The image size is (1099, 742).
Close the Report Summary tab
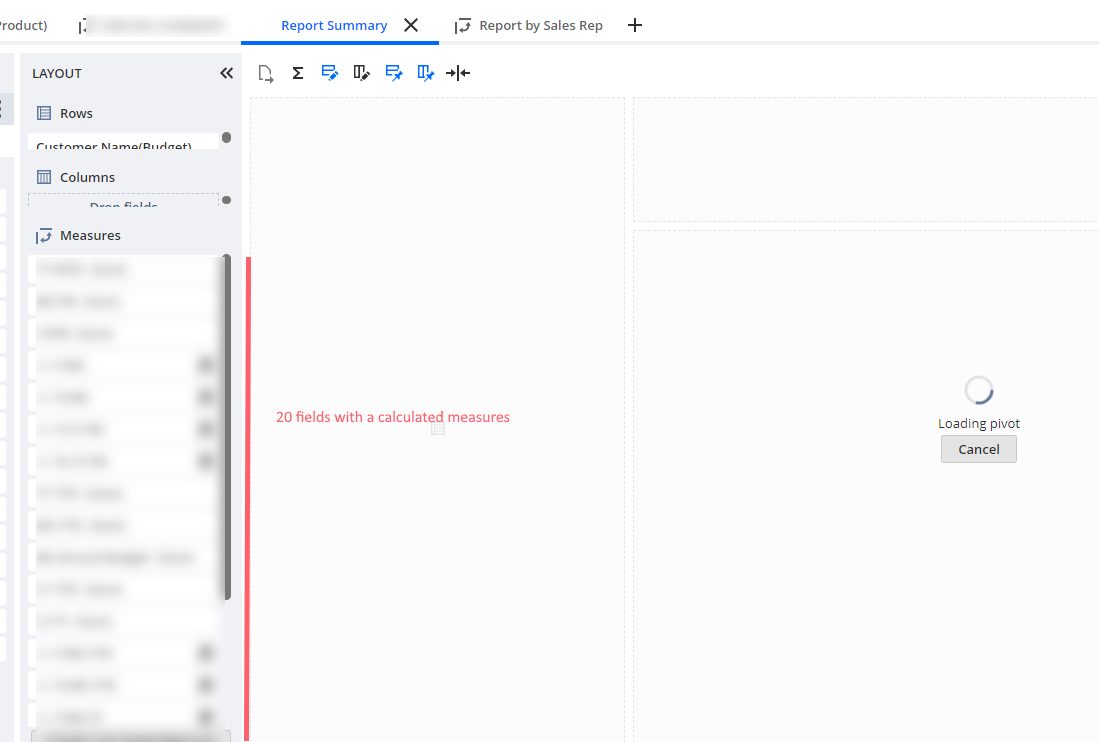[x=411, y=25]
